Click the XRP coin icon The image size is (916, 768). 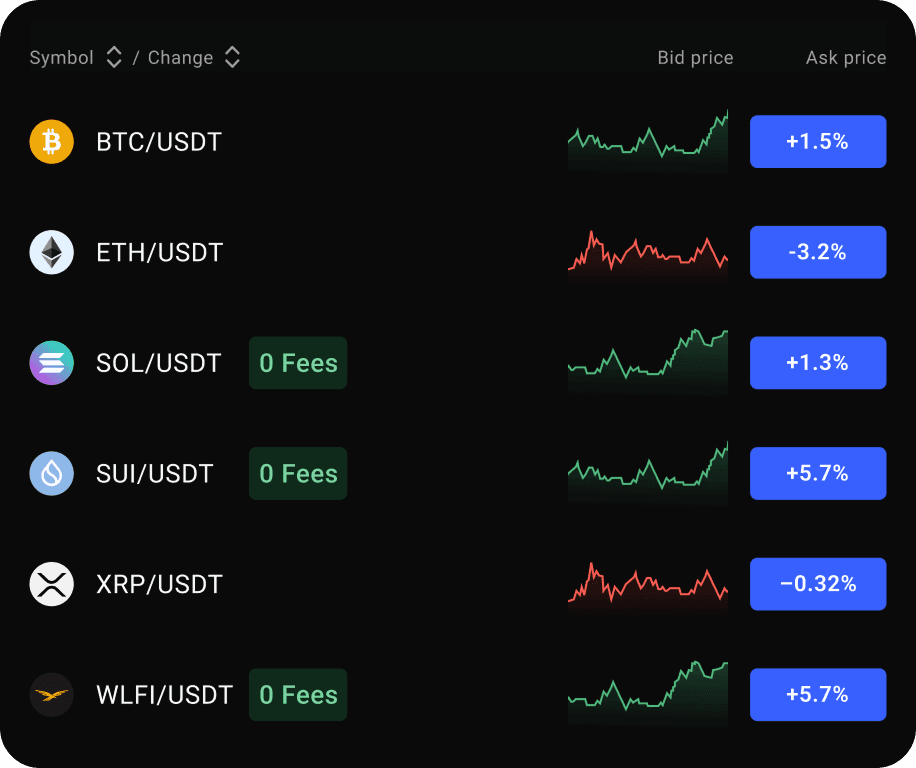pyautogui.click(x=52, y=584)
